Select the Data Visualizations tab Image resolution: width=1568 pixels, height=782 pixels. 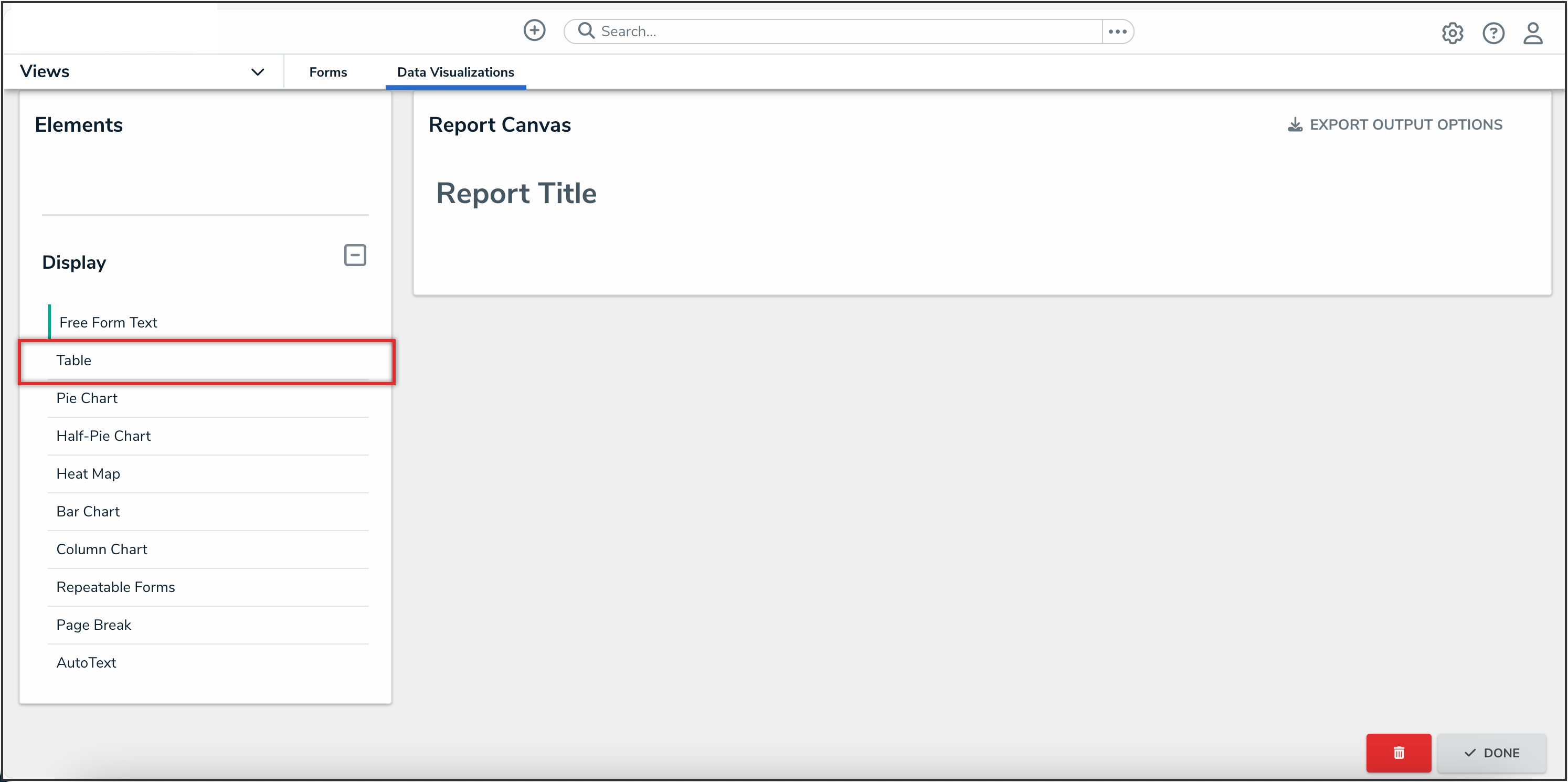tap(455, 72)
